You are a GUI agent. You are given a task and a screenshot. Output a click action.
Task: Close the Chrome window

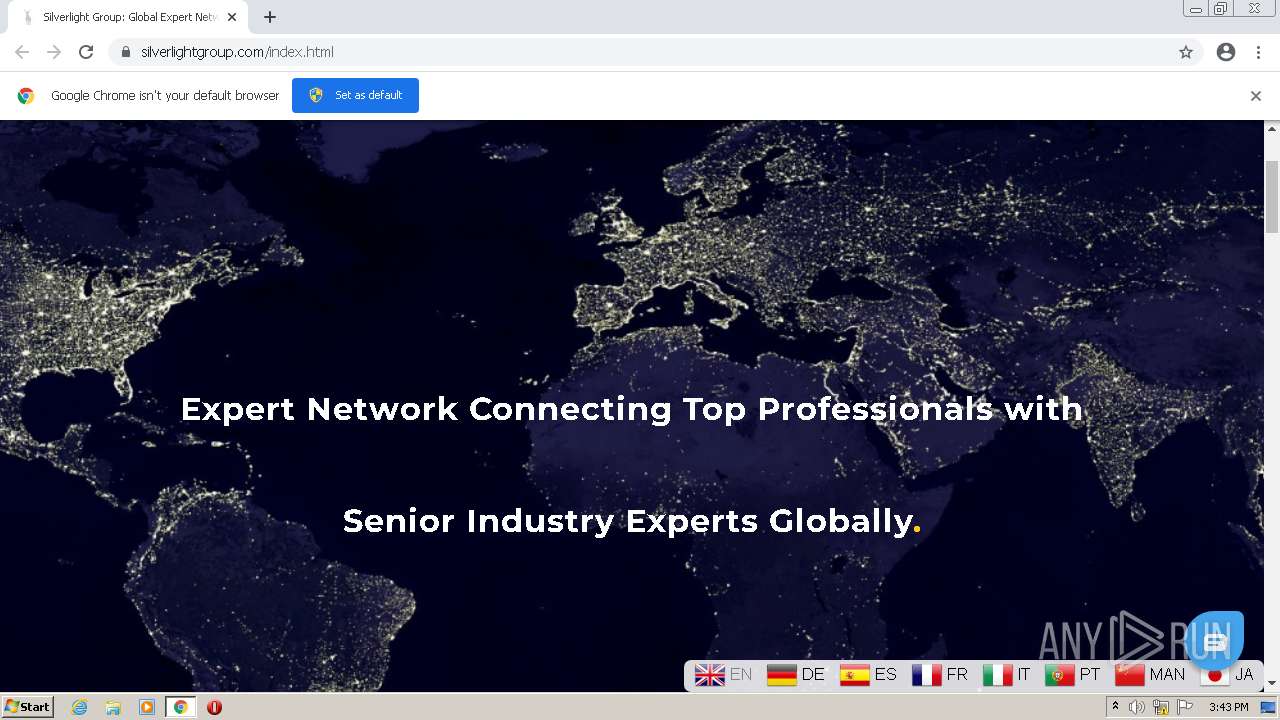[1254, 9]
